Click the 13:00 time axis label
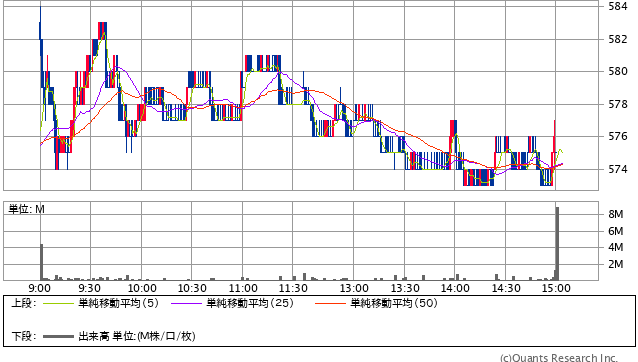Viewport: 638px width, 362px height. (x=354, y=288)
